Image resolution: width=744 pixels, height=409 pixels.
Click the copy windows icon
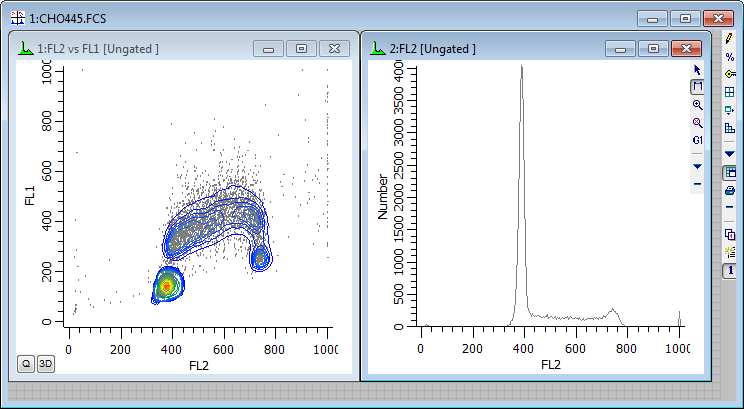click(730, 234)
